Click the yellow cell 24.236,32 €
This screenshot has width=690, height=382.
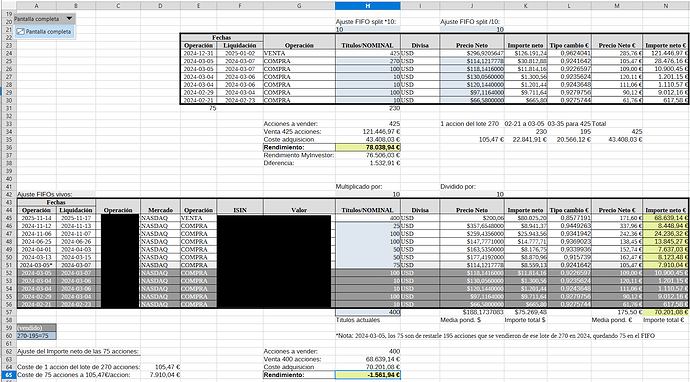coord(666,234)
